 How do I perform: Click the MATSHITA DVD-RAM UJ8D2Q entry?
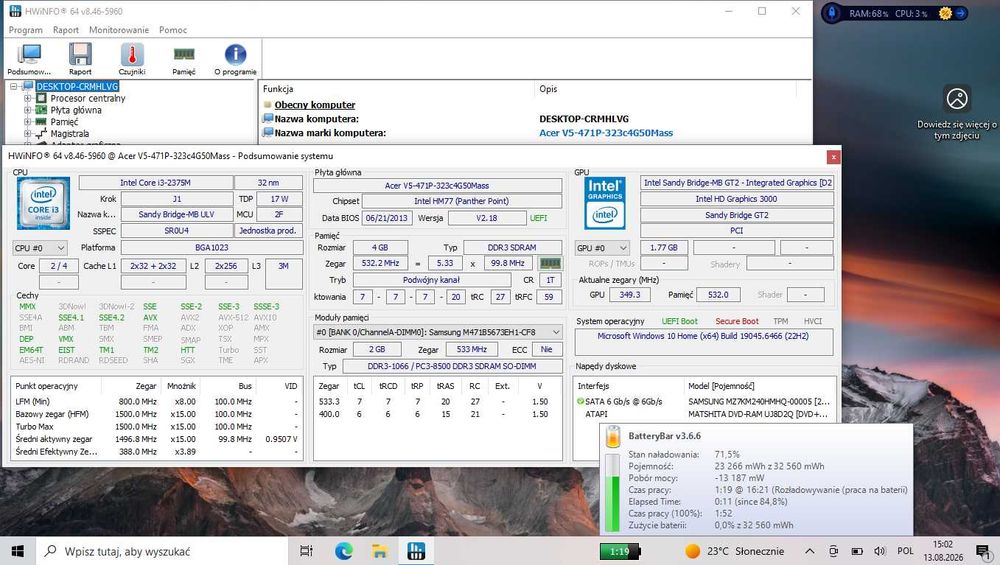coord(758,414)
